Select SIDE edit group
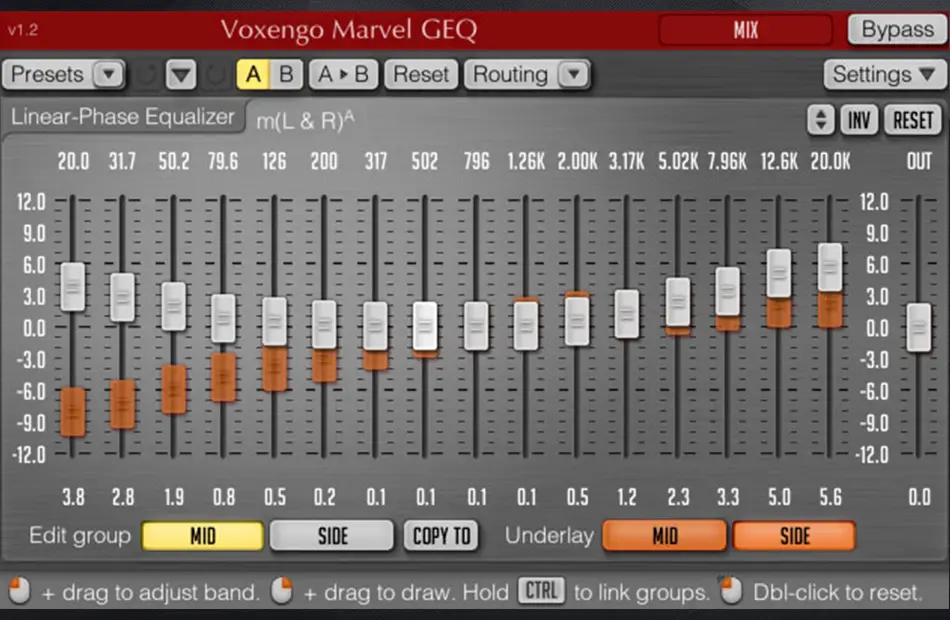 332,536
